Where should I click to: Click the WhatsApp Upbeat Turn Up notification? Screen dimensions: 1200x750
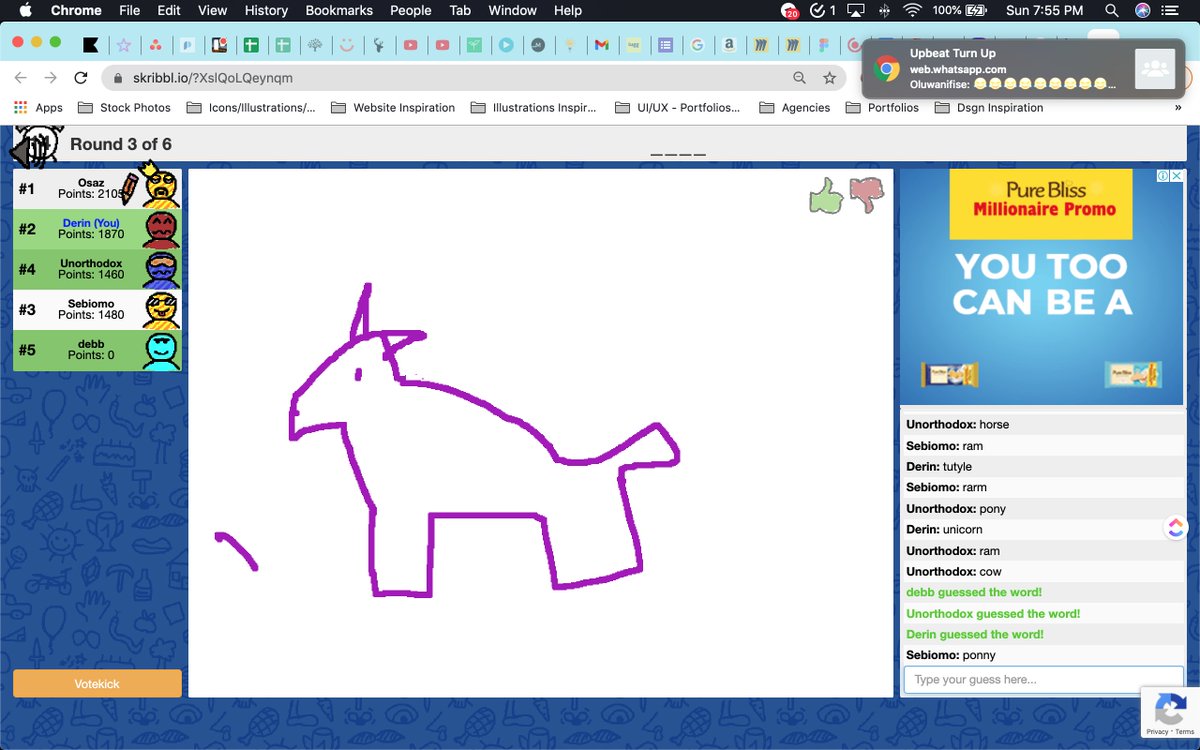click(1021, 69)
